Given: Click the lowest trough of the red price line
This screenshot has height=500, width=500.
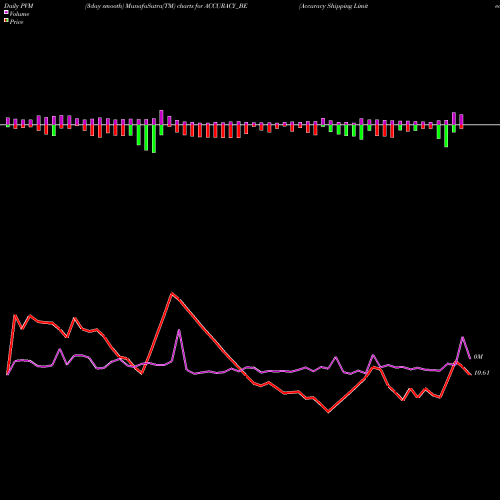Looking at the screenshot, I should 328,412.
